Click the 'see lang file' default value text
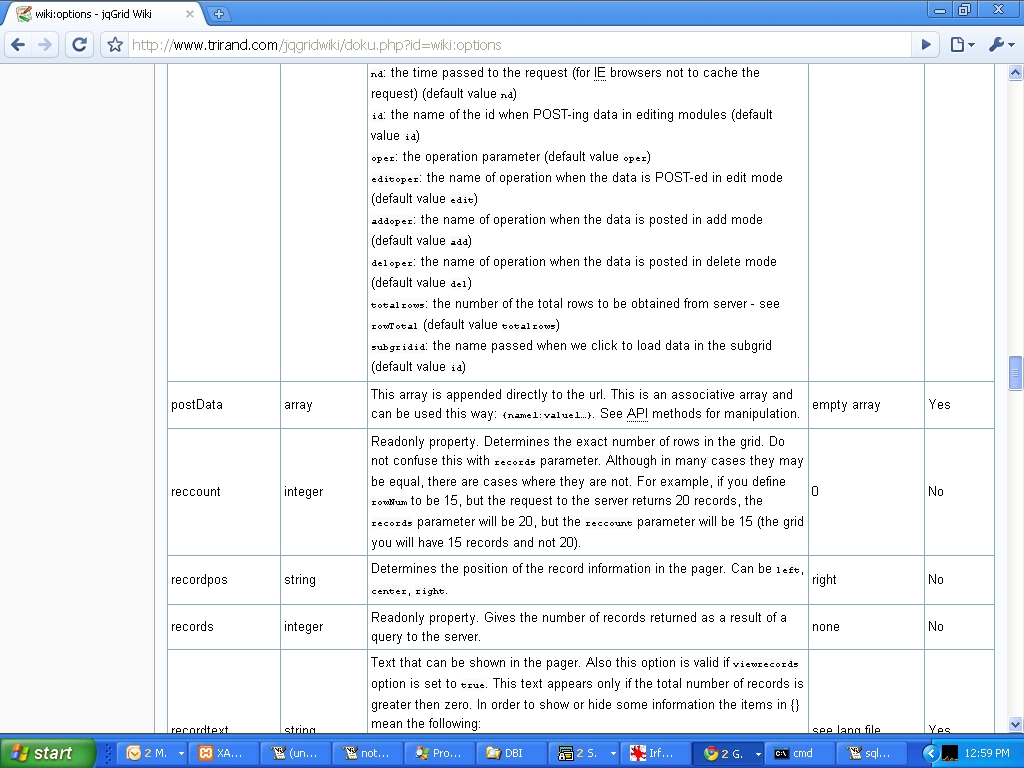 [x=846, y=729]
